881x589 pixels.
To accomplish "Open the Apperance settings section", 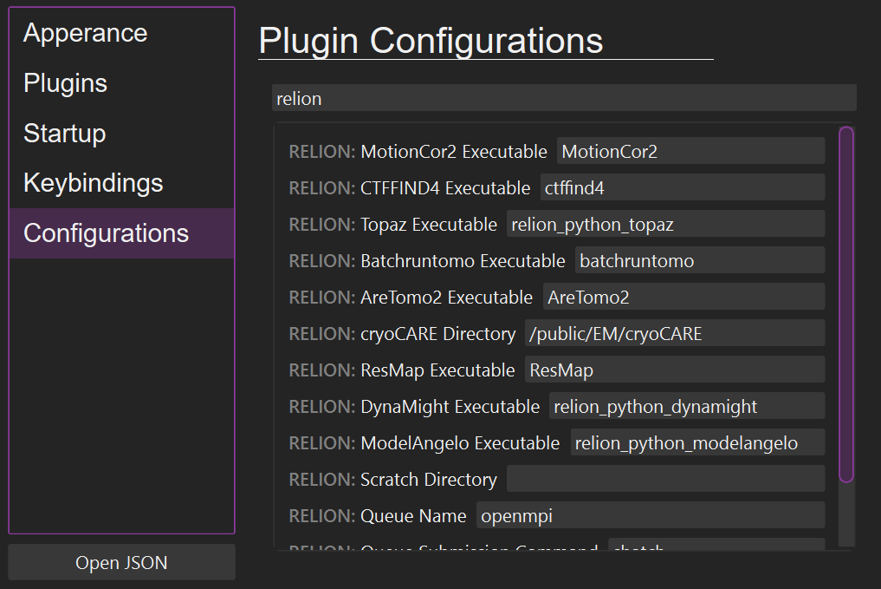I will coord(85,33).
